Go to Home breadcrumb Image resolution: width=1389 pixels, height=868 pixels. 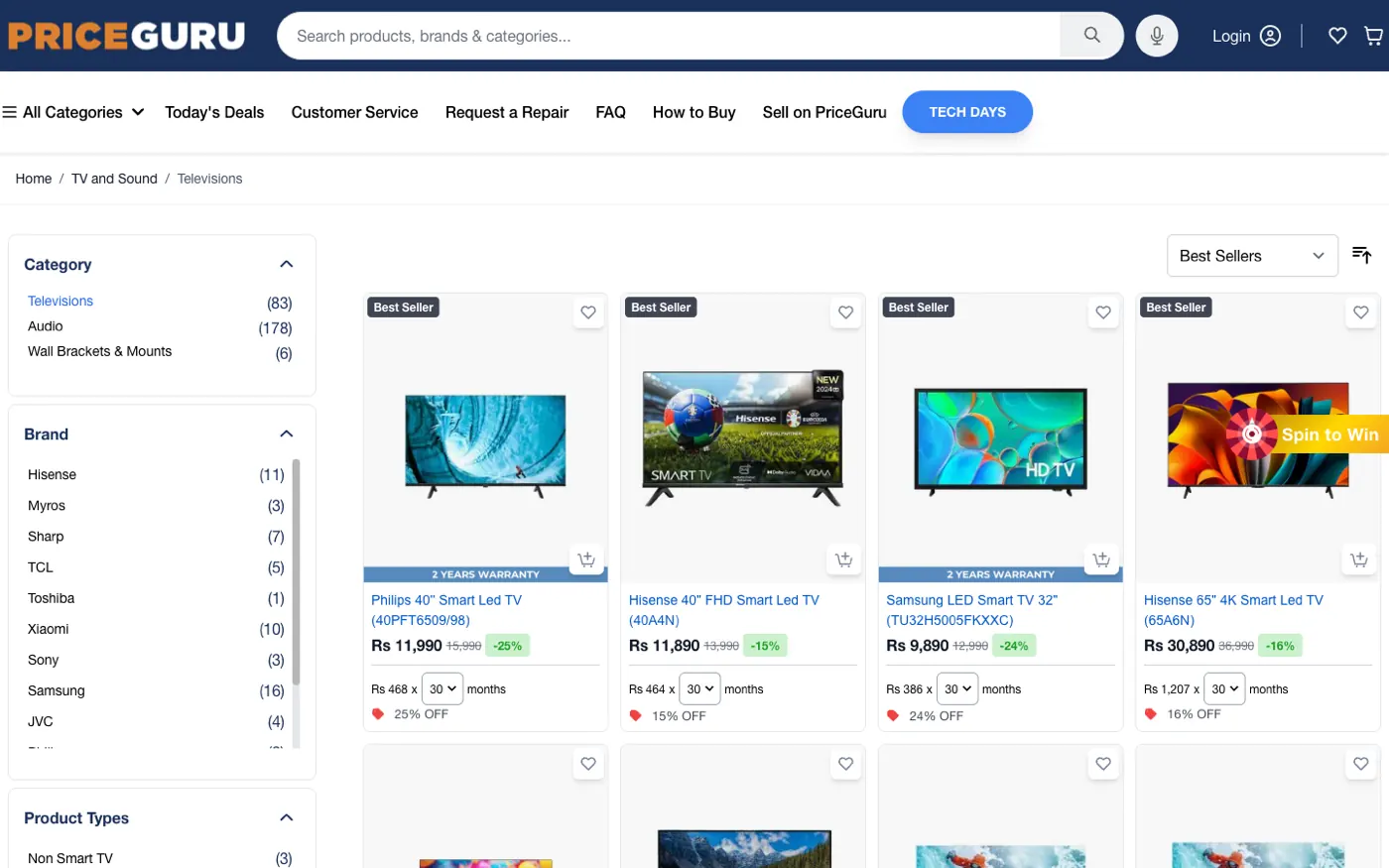[34, 179]
